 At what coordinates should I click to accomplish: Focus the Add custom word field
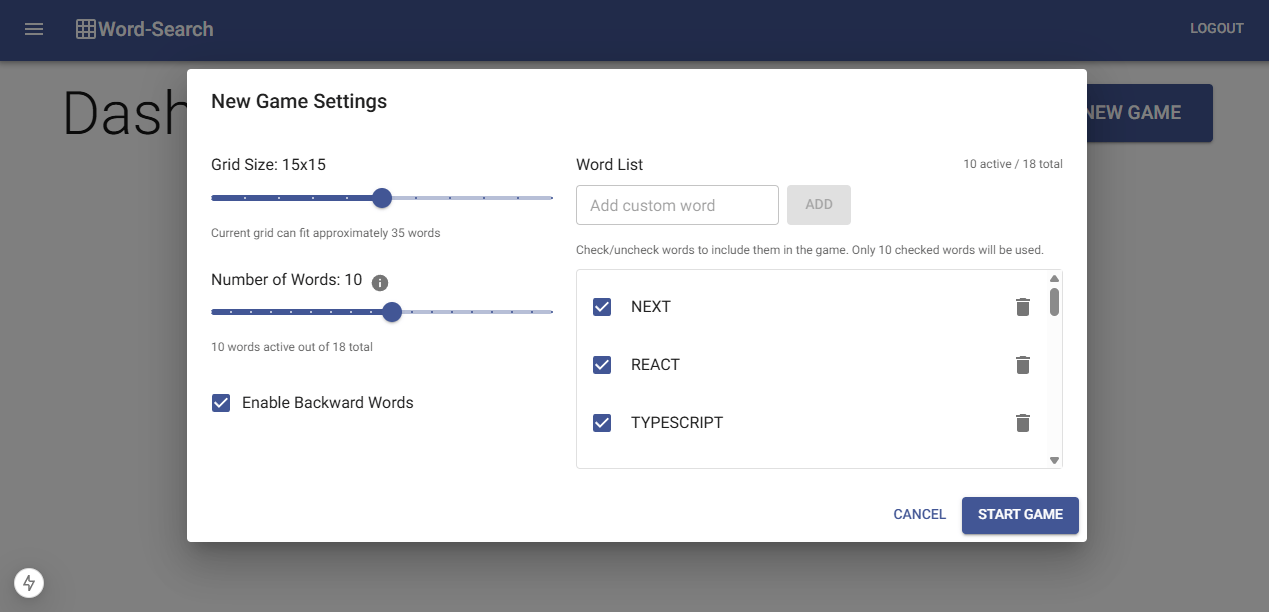click(677, 205)
